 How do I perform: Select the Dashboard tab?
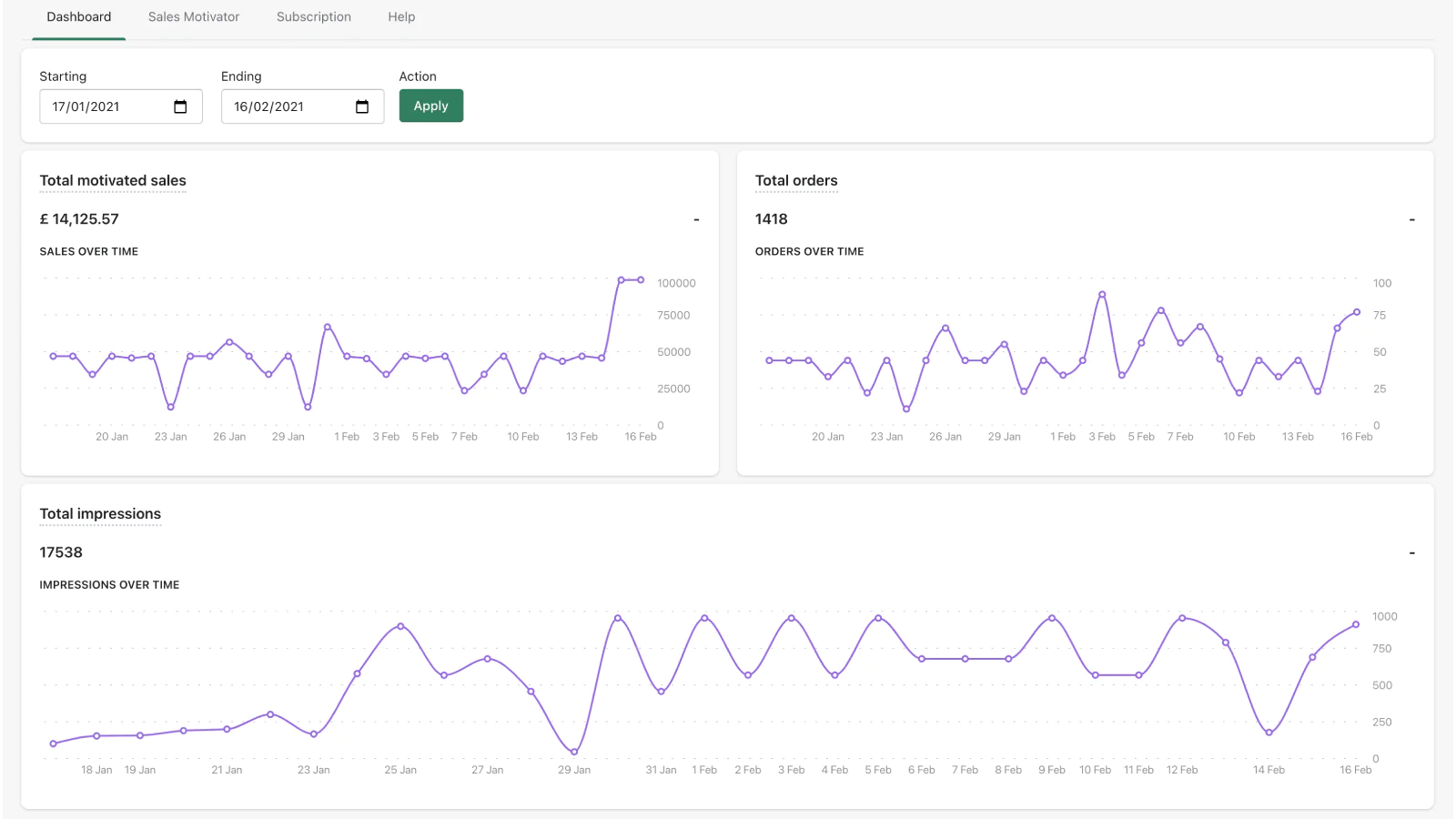point(79,16)
